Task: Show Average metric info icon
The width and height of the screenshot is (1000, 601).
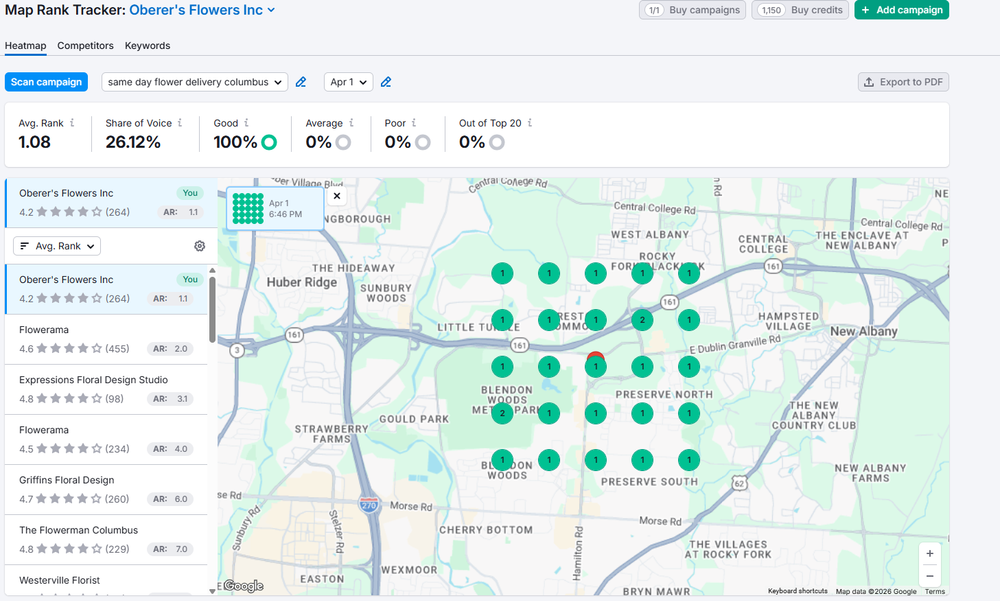Action: tap(351, 122)
